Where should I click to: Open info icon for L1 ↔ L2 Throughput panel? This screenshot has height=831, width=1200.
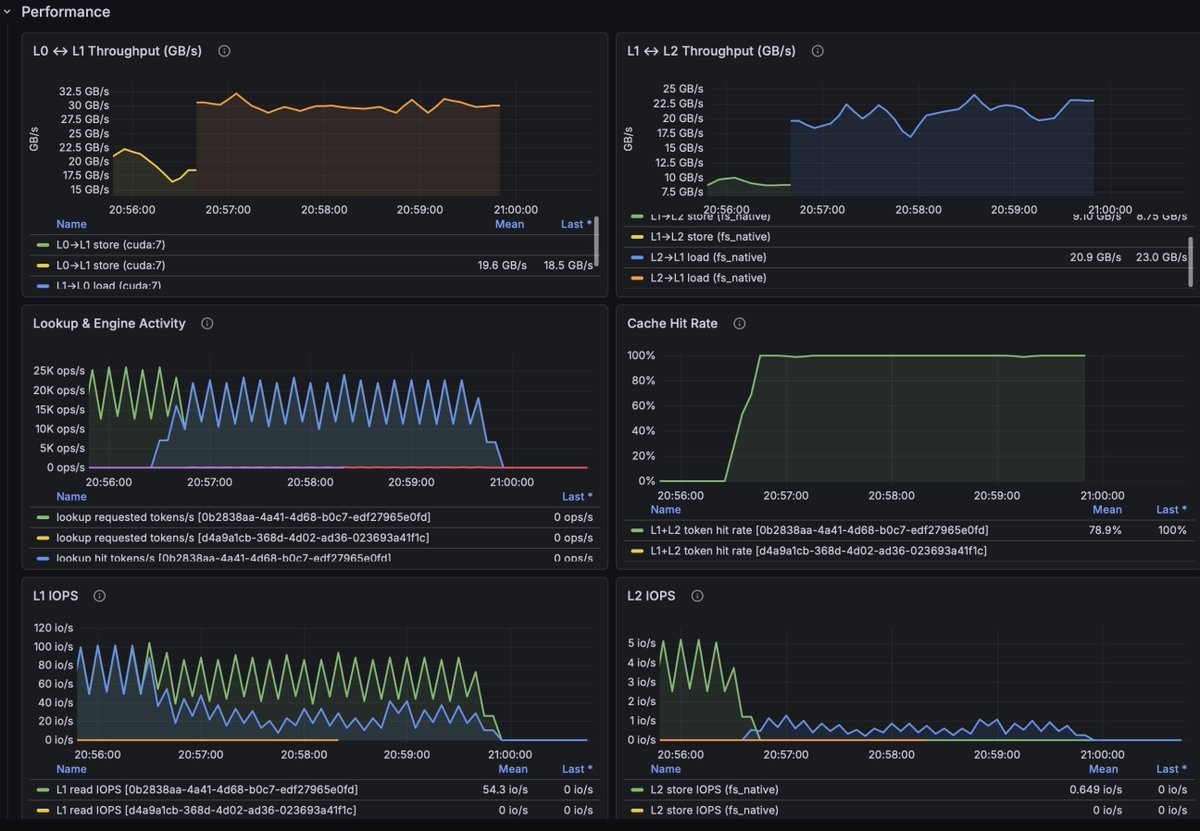tap(818, 51)
